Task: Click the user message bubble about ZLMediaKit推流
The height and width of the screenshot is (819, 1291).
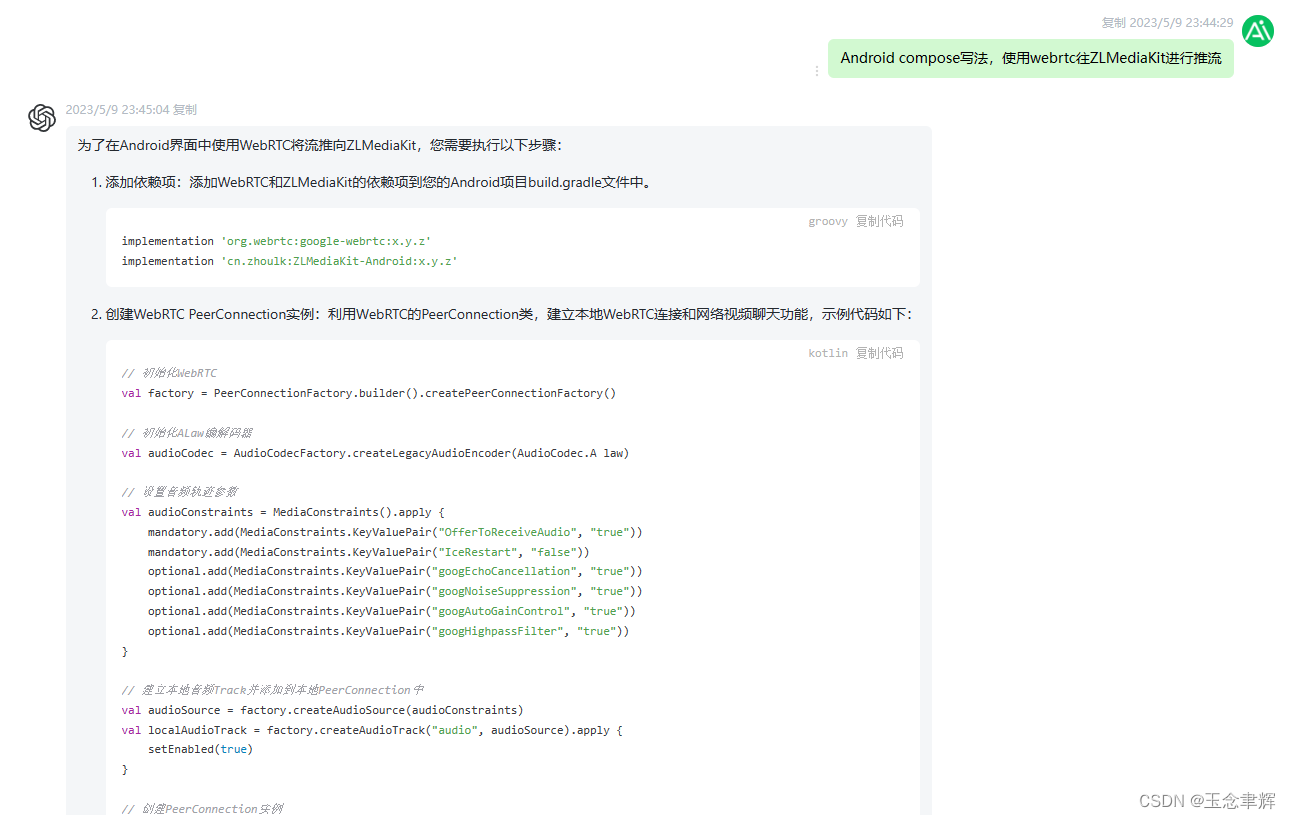Action: pos(1030,58)
